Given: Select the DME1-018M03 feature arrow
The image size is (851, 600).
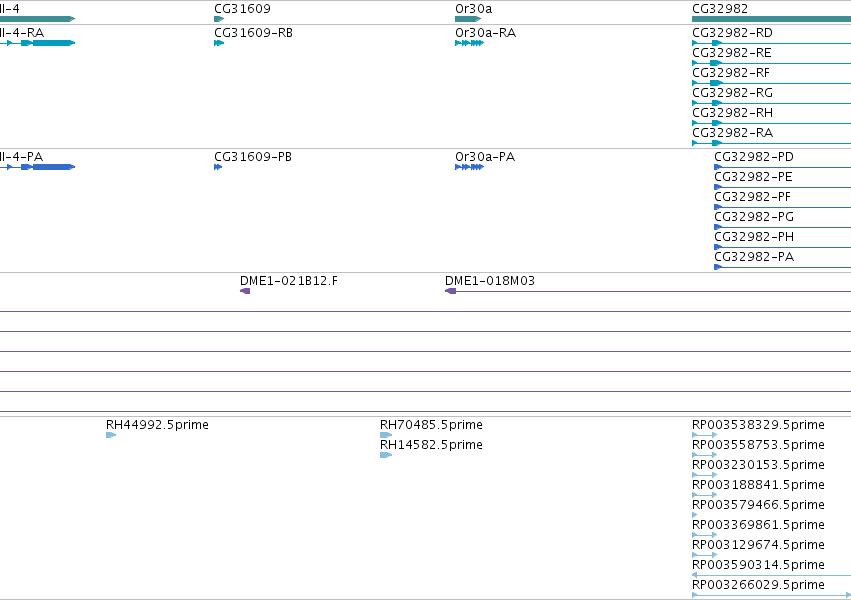Looking at the screenshot, I should 648,291.
